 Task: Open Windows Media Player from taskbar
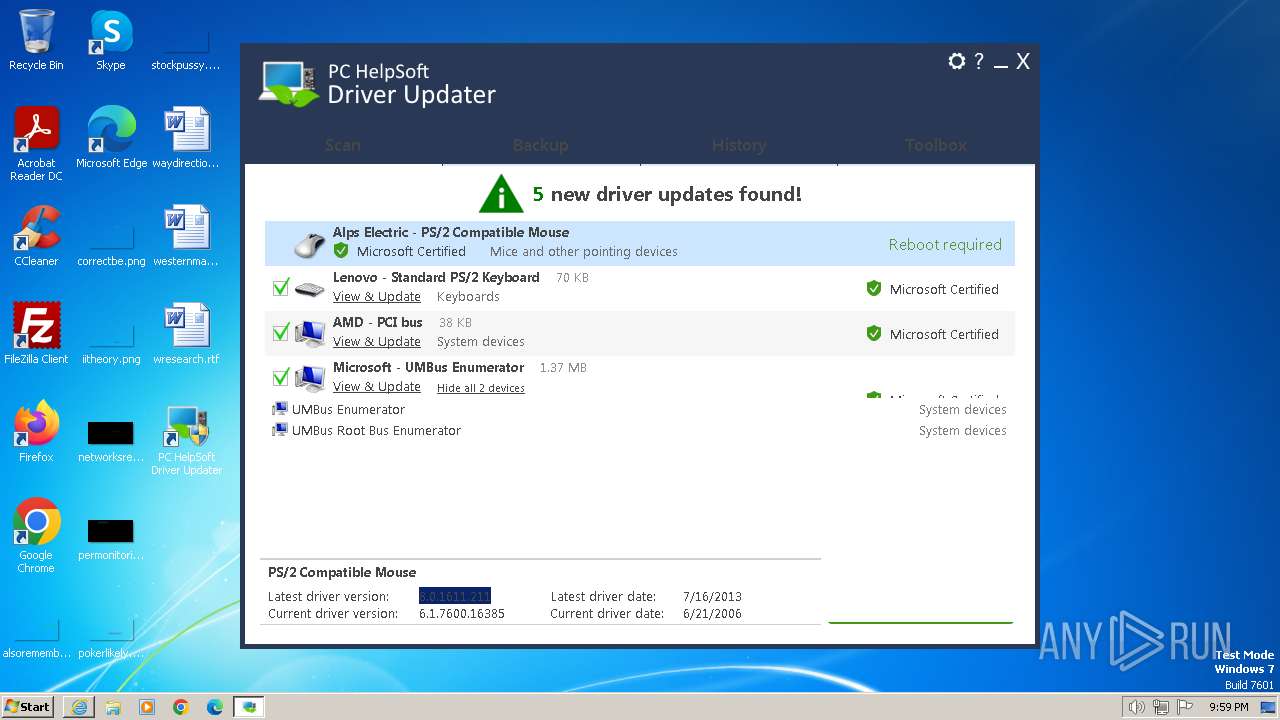tap(147, 707)
